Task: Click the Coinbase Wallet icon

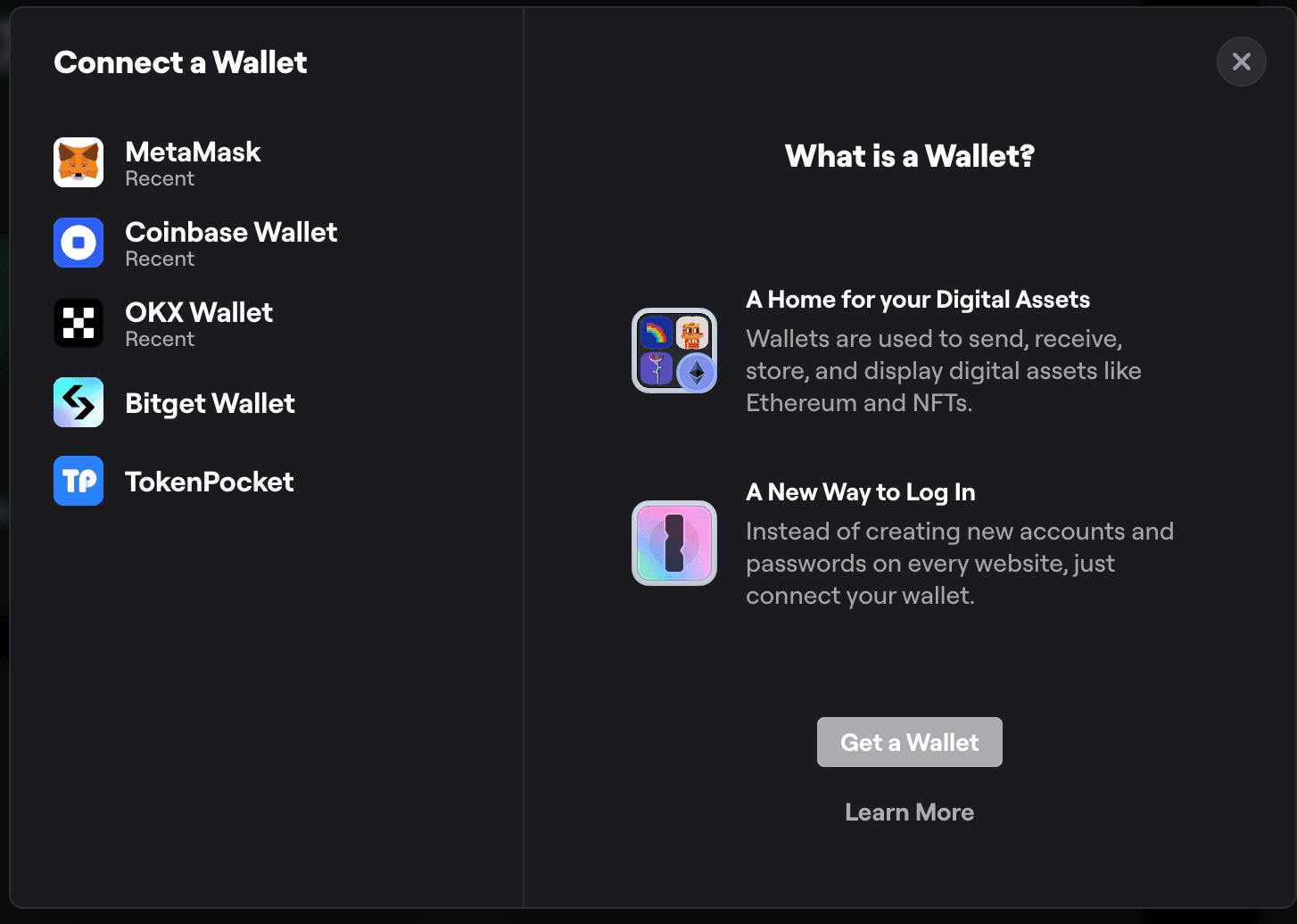Action: [78, 243]
